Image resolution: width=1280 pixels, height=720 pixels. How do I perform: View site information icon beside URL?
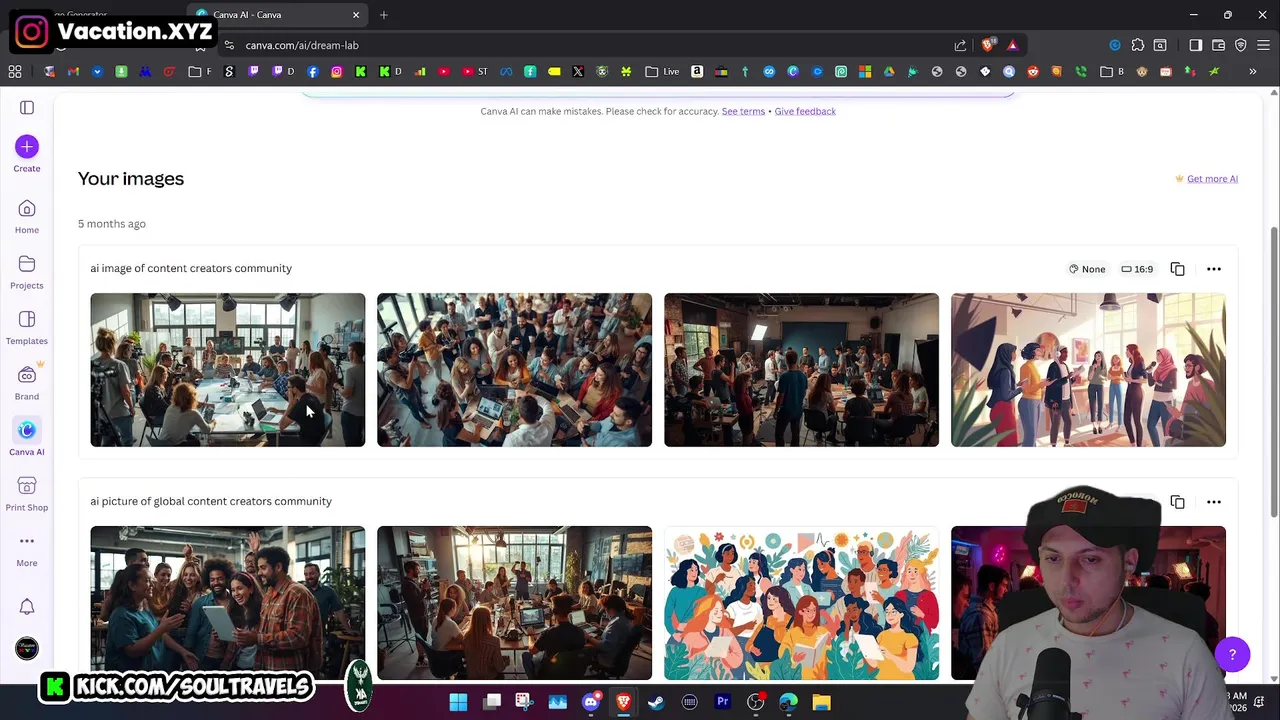(x=229, y=45)
